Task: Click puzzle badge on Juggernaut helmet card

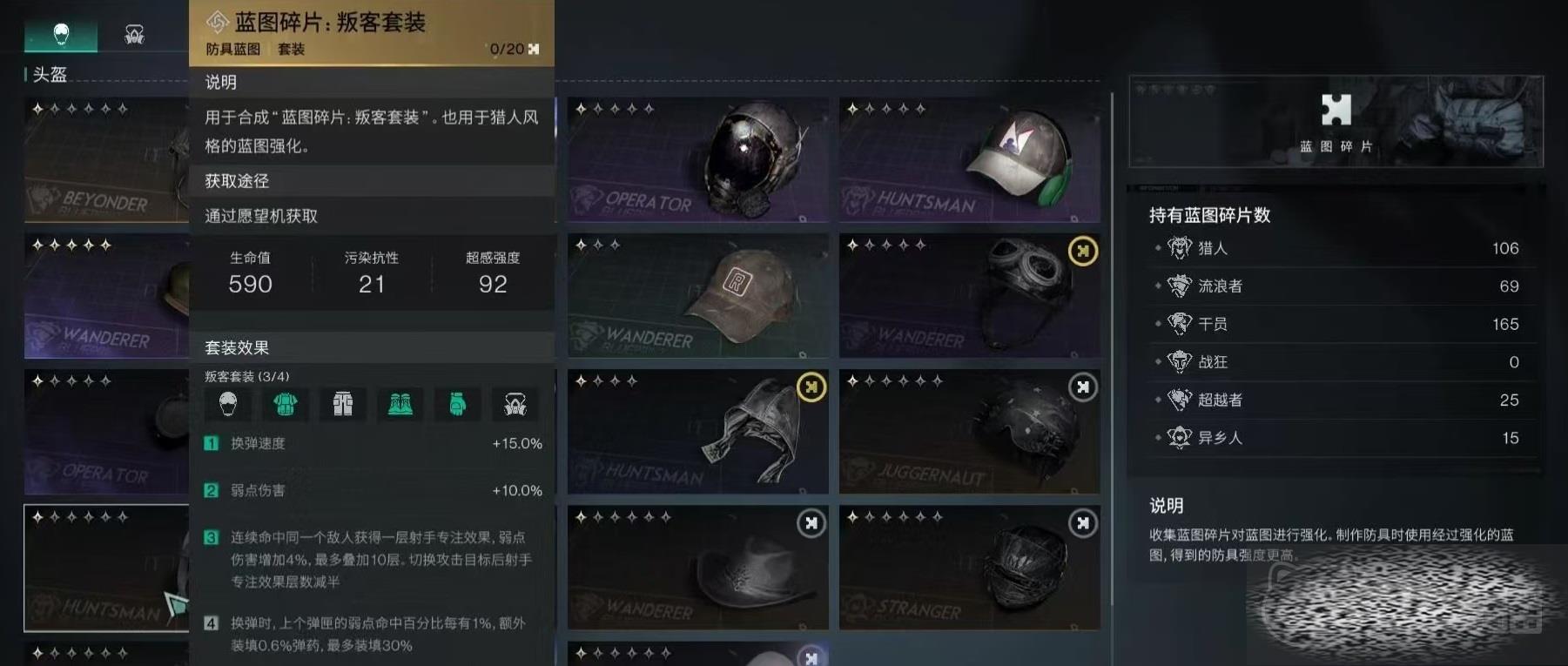Action: tap(1082, 387)
